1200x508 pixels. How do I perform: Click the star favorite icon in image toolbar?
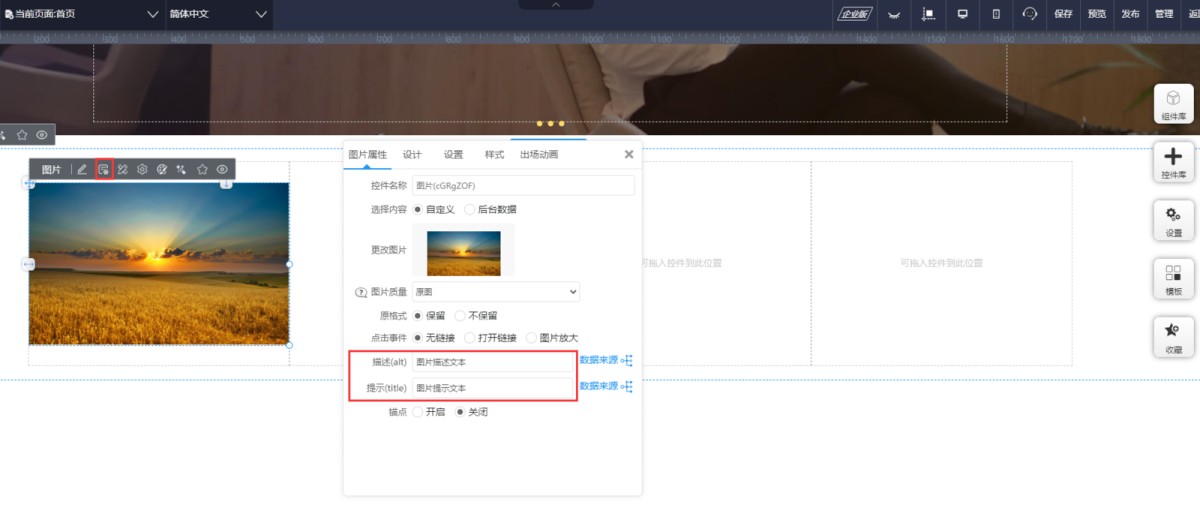tap(202, 170)
